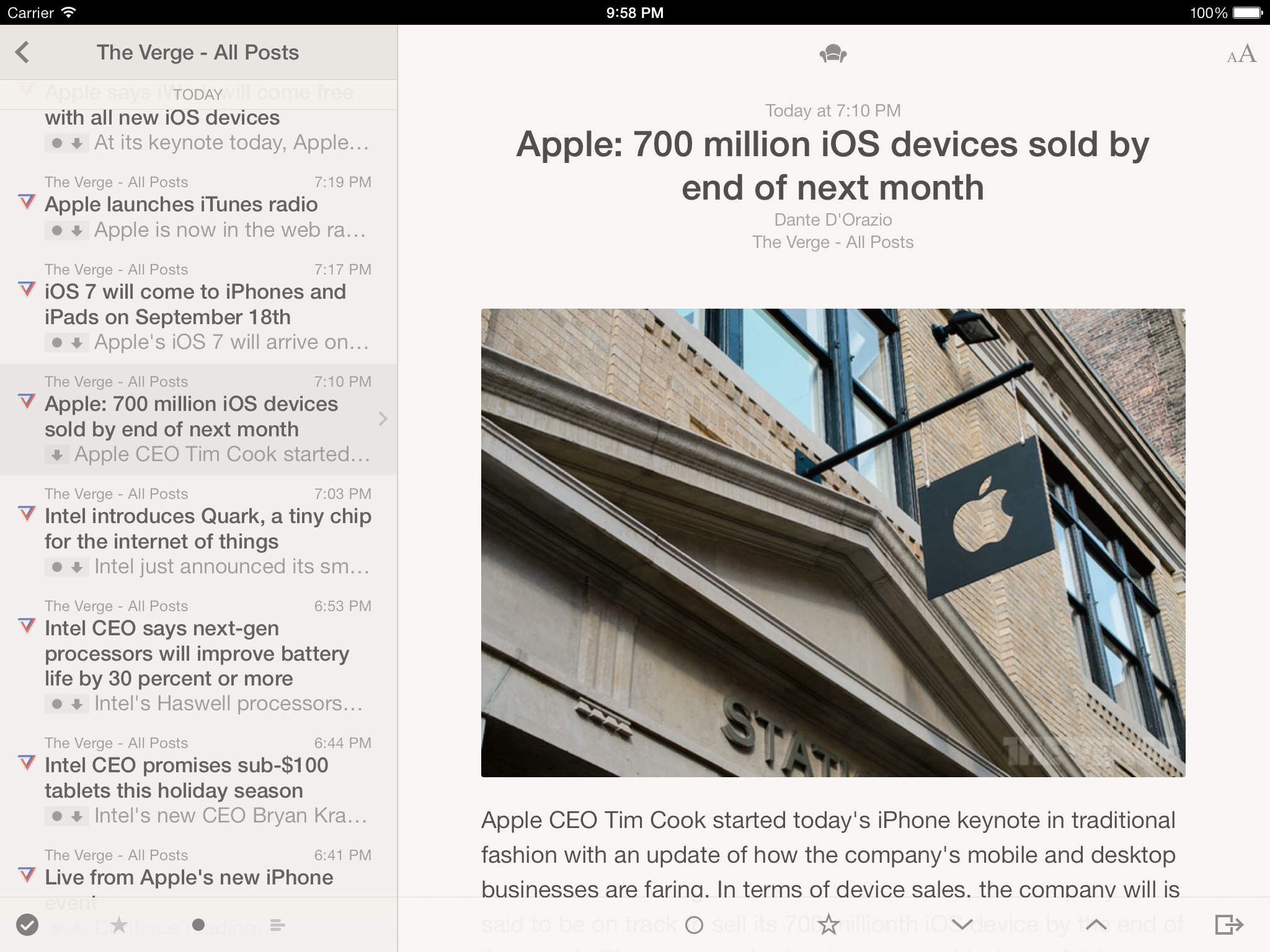Go to next article down chevron
The image size is (1270, 952).
point(962,925)
